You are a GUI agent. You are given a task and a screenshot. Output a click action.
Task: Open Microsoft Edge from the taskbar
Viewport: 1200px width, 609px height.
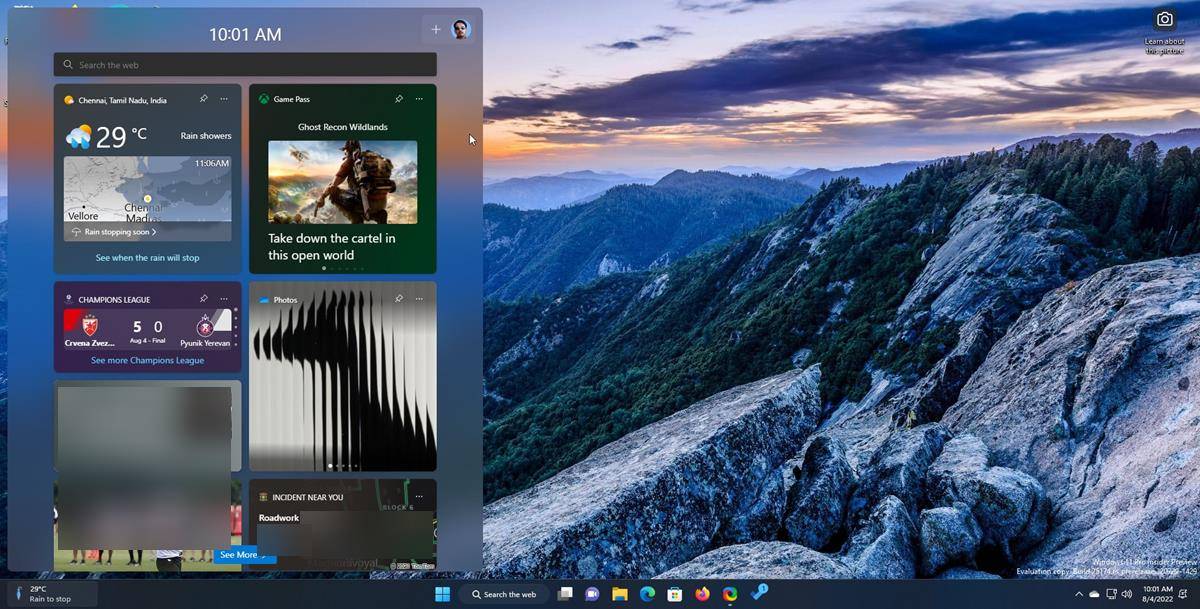point(646,594)
